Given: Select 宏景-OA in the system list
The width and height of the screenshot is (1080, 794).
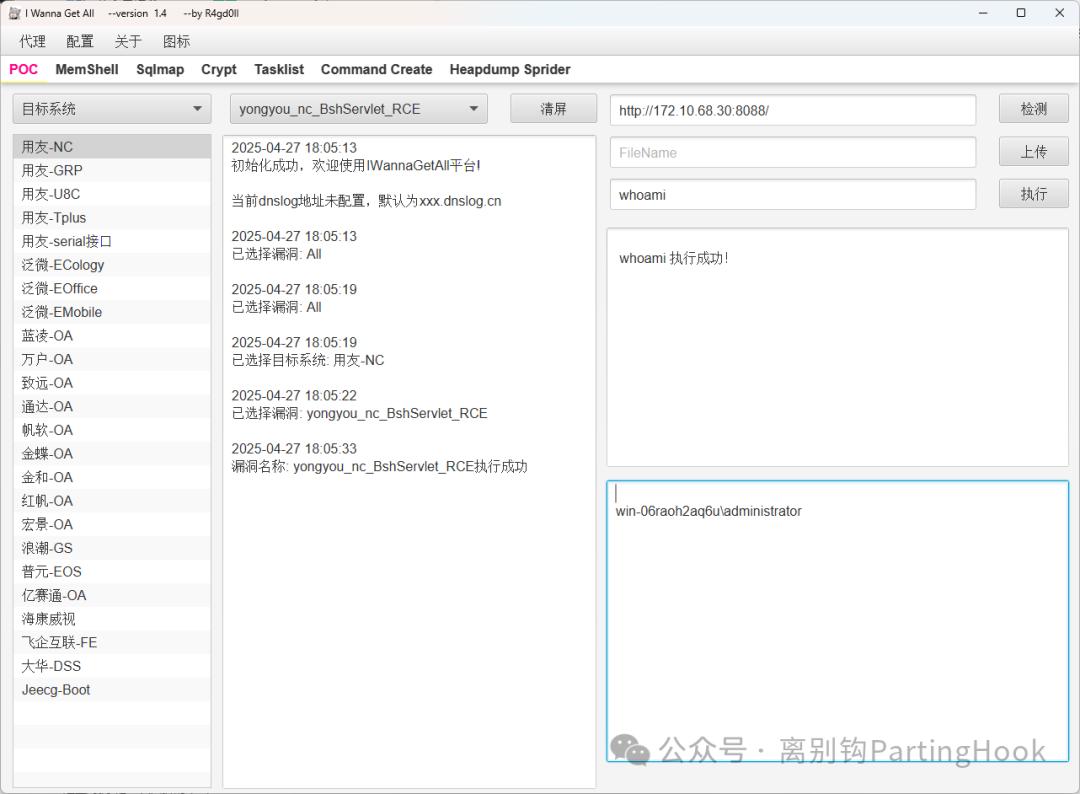Looking at the screenshot, I should pyautogui.click(x=112, y=524).
